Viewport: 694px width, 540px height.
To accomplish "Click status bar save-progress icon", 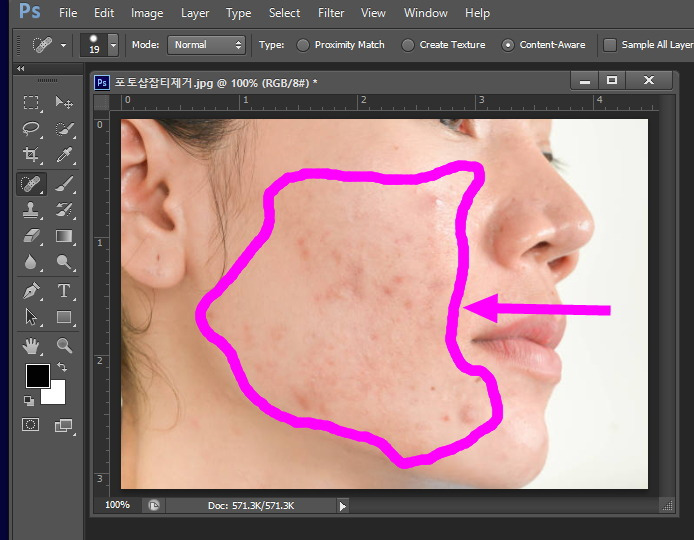I will pyautogui.click(x=154, y=505).
